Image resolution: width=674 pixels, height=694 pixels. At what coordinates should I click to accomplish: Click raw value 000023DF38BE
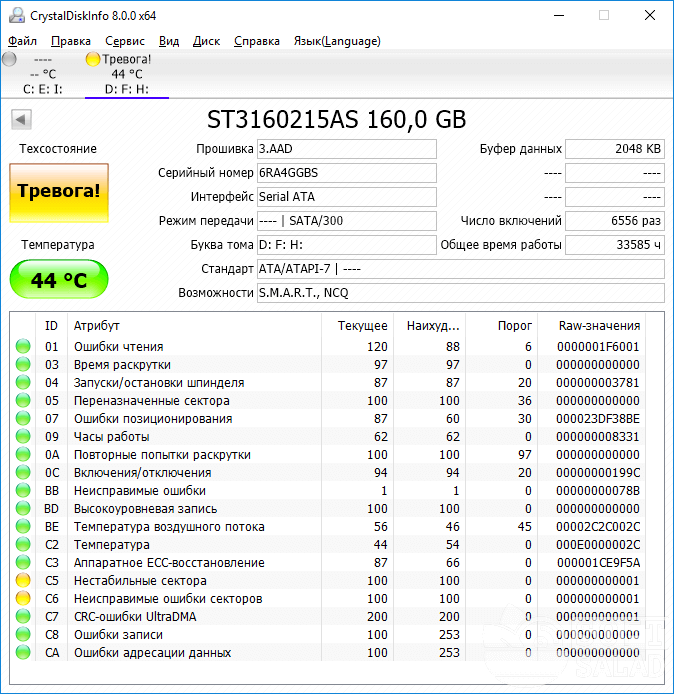pyautogui.click(x=598, y=419)
